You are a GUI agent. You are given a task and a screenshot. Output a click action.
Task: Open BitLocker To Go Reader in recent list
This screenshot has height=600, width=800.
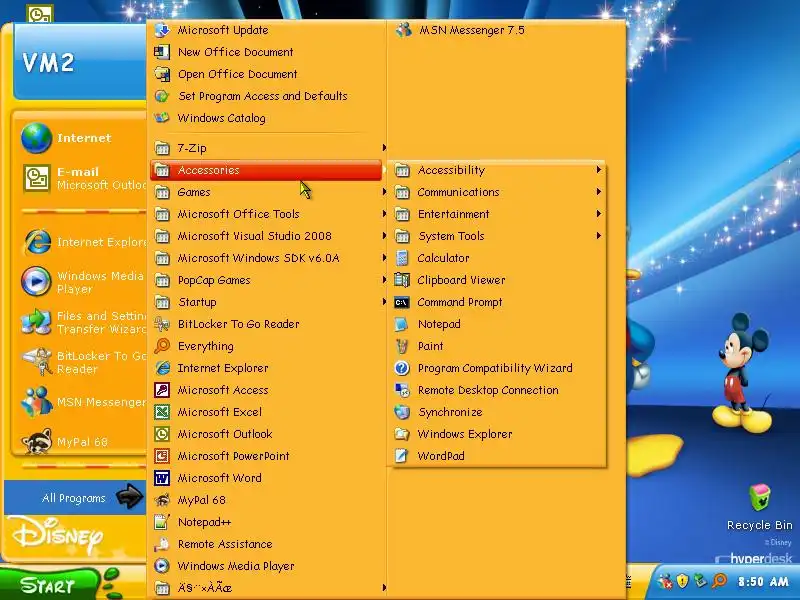point(82,362)
